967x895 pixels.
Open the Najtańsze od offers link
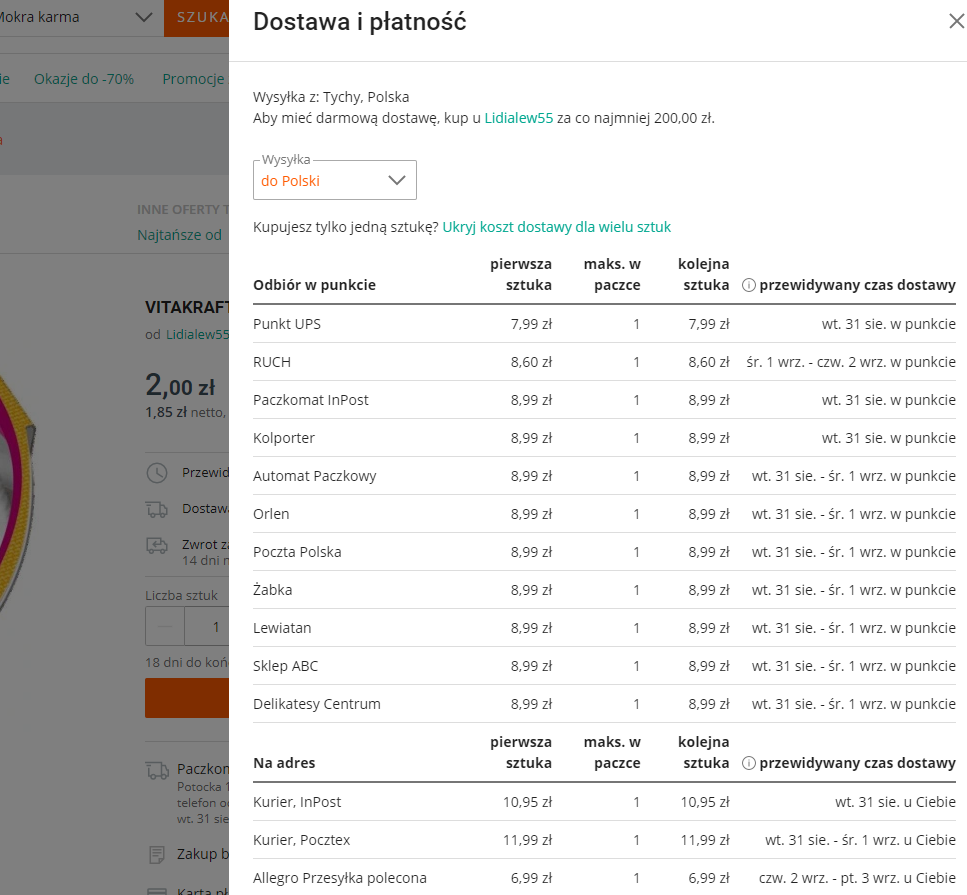point(180,235)
